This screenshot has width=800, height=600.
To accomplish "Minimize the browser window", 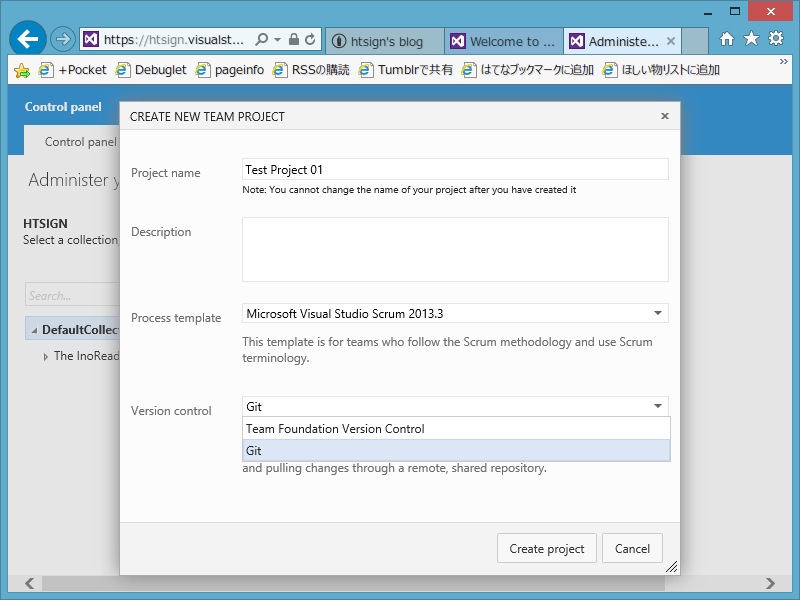I will [x=708, y=12].
